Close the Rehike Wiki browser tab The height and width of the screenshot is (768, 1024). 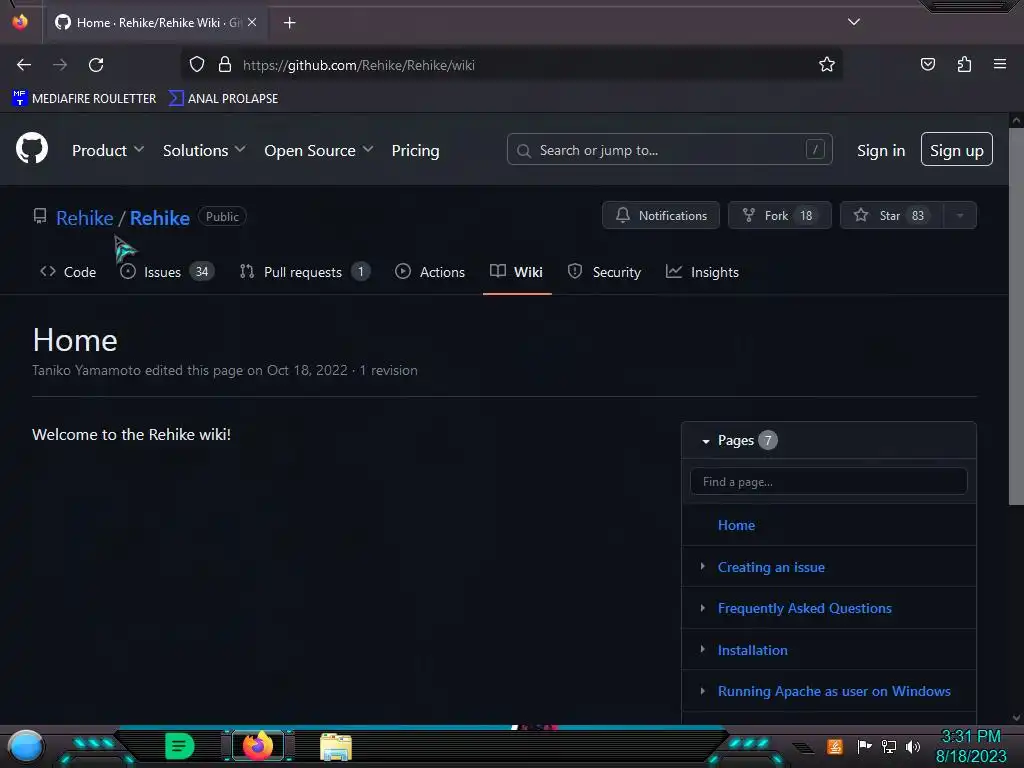(x=252, y=22)
